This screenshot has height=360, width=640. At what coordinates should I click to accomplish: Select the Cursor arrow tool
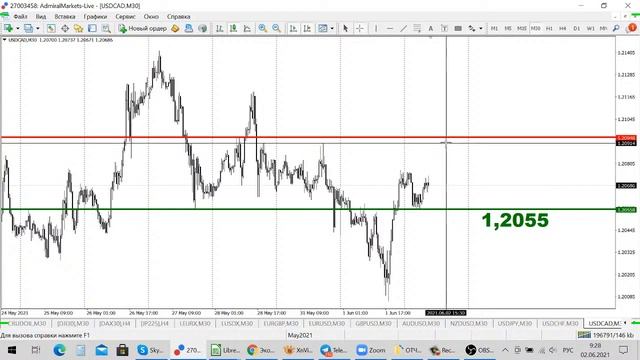tap(346, 28)
